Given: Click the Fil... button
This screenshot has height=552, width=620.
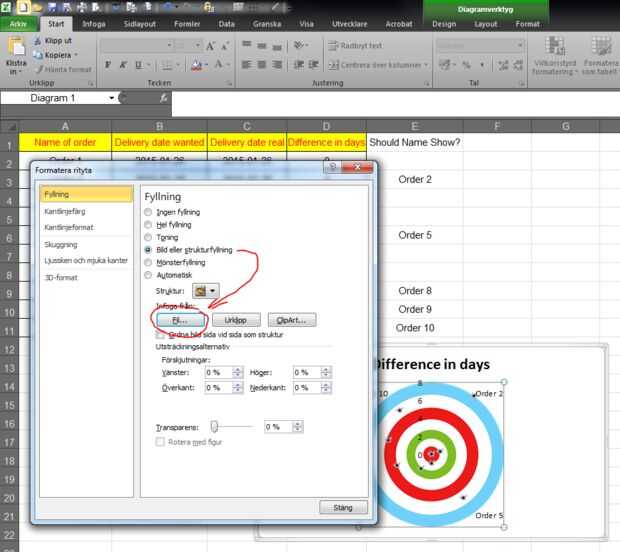Looking at the screenshot, I should (180, 320).
